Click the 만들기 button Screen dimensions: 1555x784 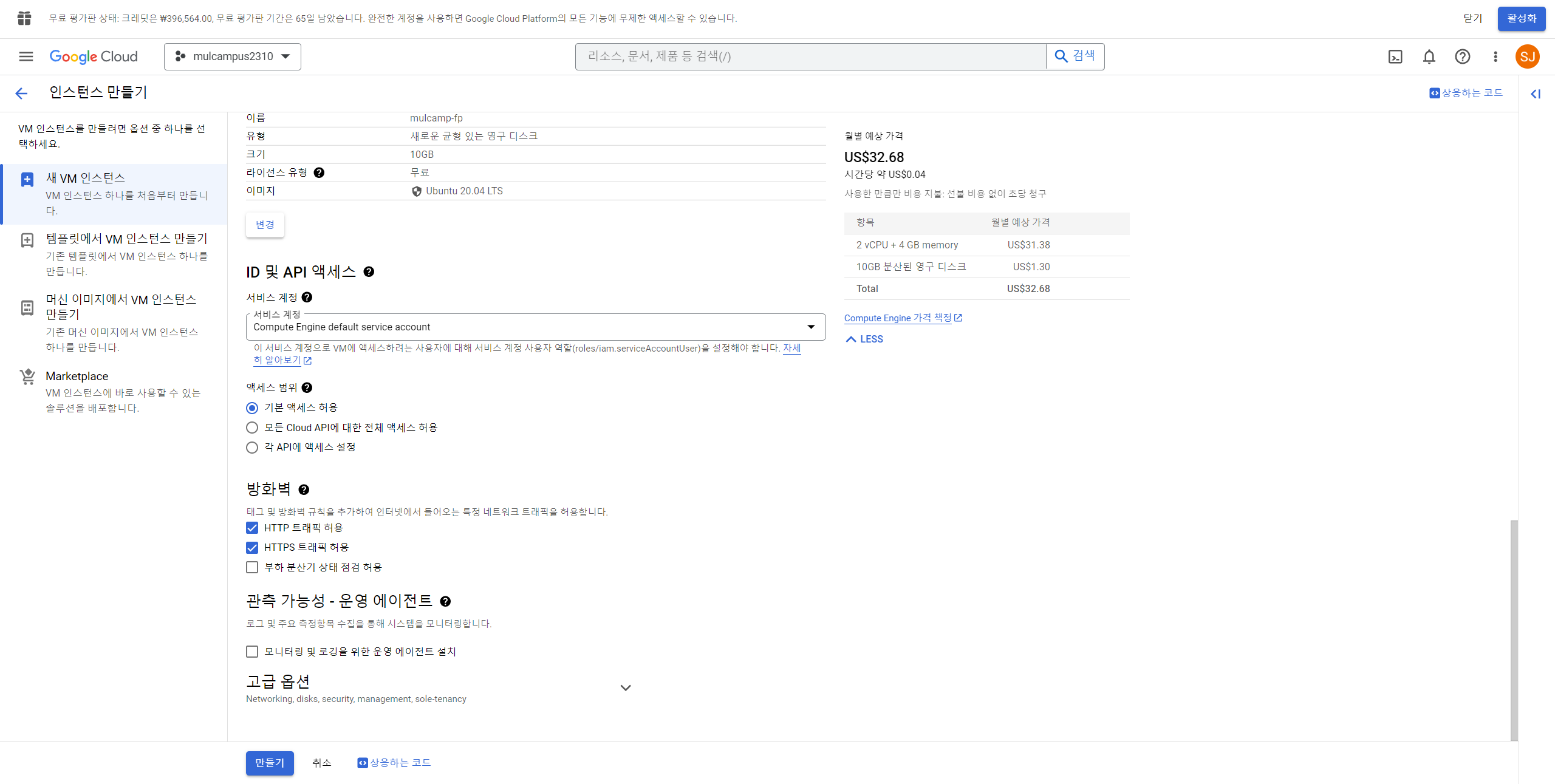click(270, 763)
